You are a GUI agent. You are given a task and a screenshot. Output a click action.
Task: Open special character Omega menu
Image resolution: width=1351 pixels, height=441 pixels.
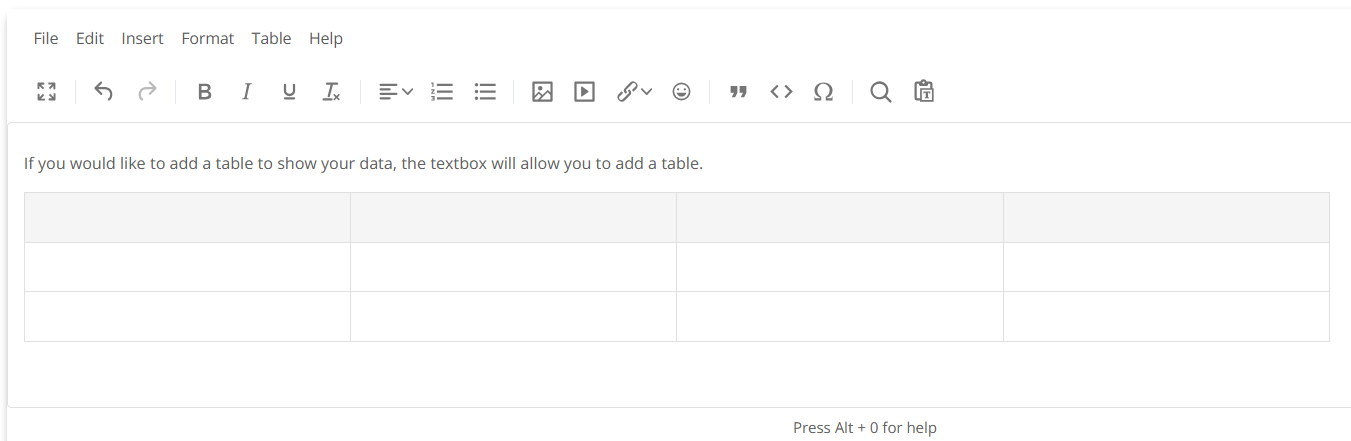coord(823,92)
